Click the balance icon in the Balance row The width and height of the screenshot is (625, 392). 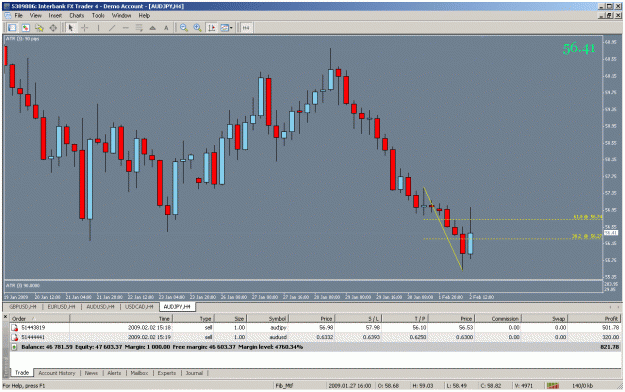pos(14,347)
